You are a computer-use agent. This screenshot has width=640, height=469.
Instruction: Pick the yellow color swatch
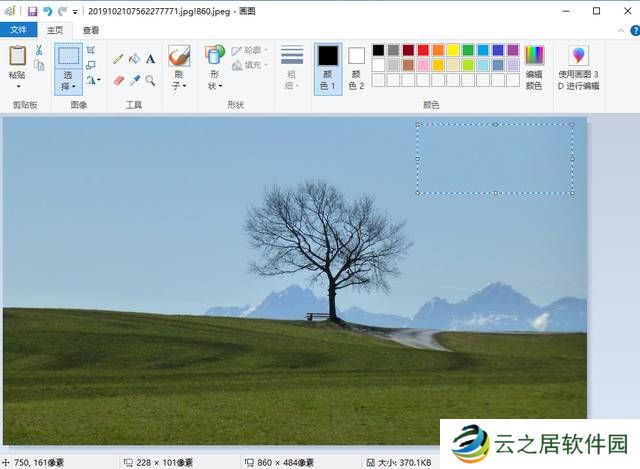(x=453, y=50)
